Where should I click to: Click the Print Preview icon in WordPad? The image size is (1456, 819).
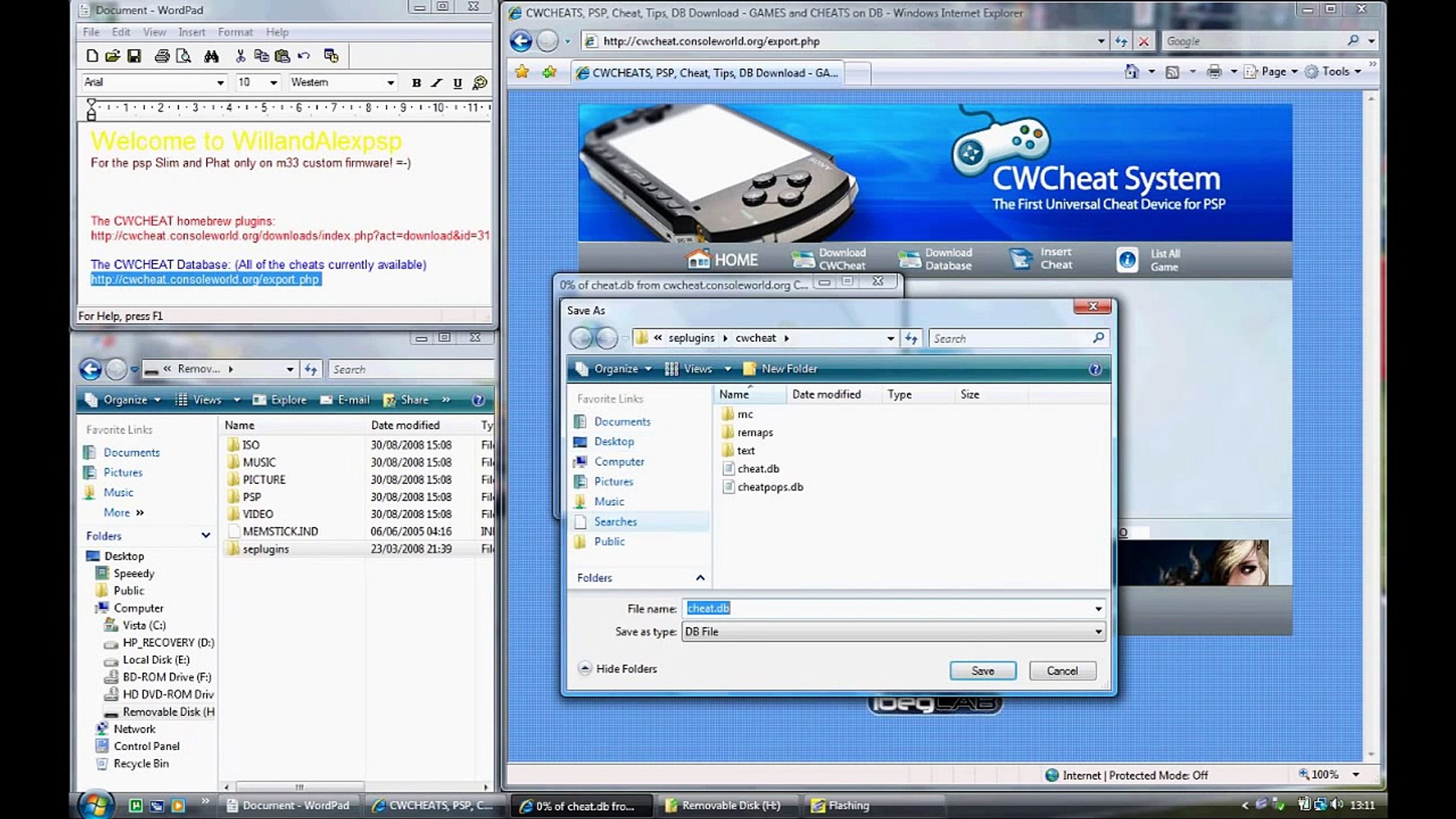click(x=183, y=56)
